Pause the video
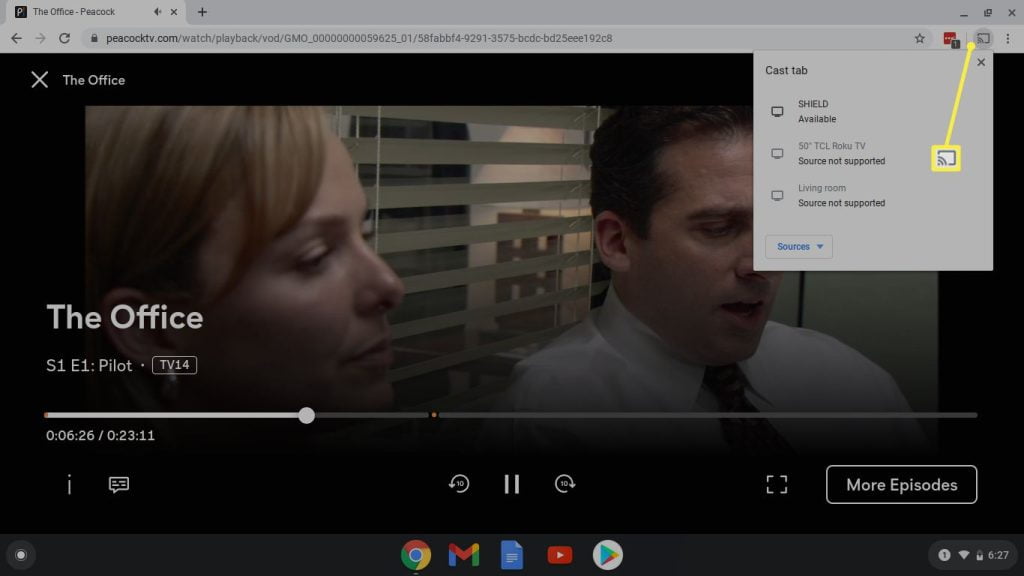 click(512, 484)
